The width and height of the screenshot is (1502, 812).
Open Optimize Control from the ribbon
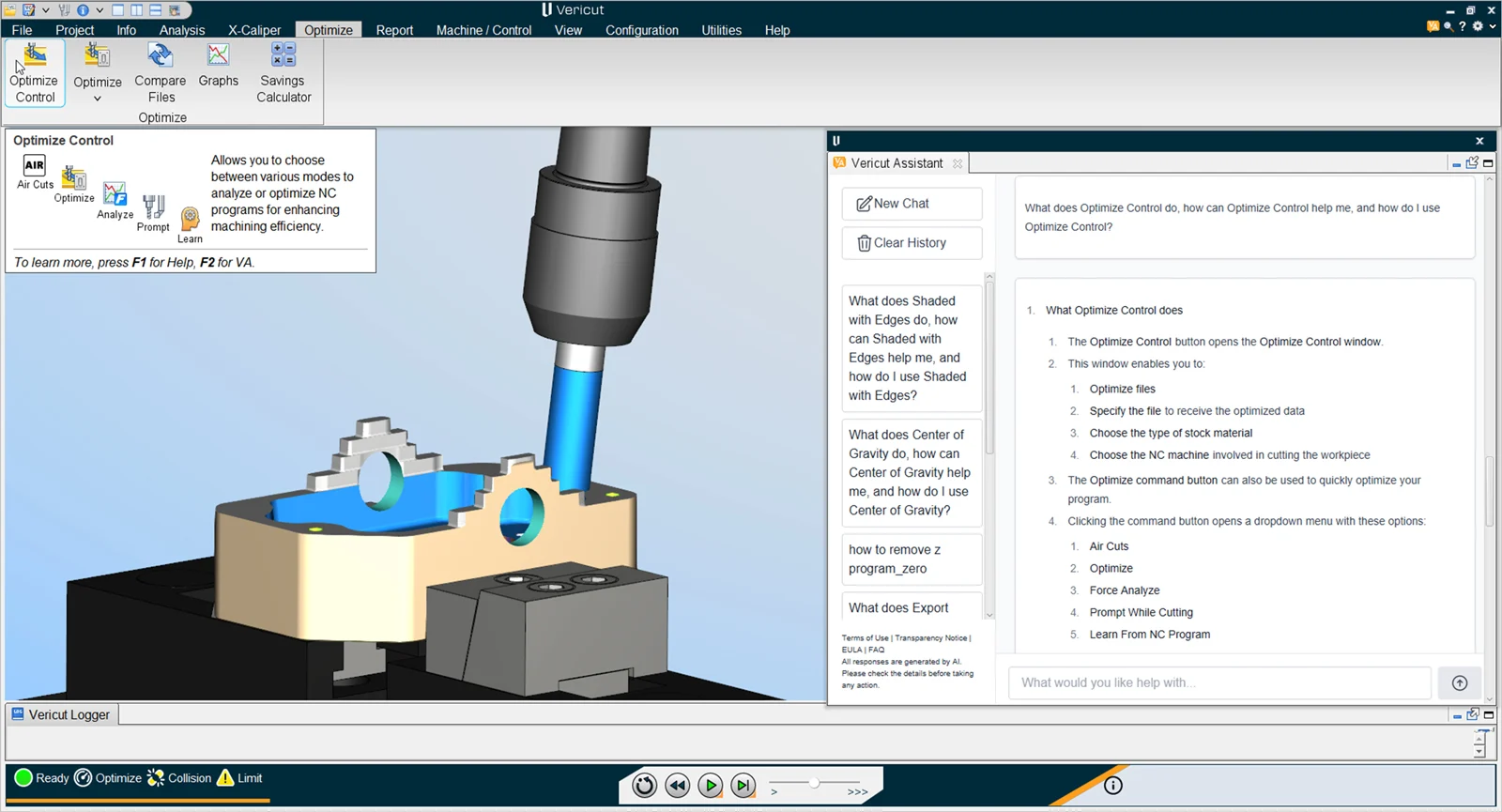point(35,73)
